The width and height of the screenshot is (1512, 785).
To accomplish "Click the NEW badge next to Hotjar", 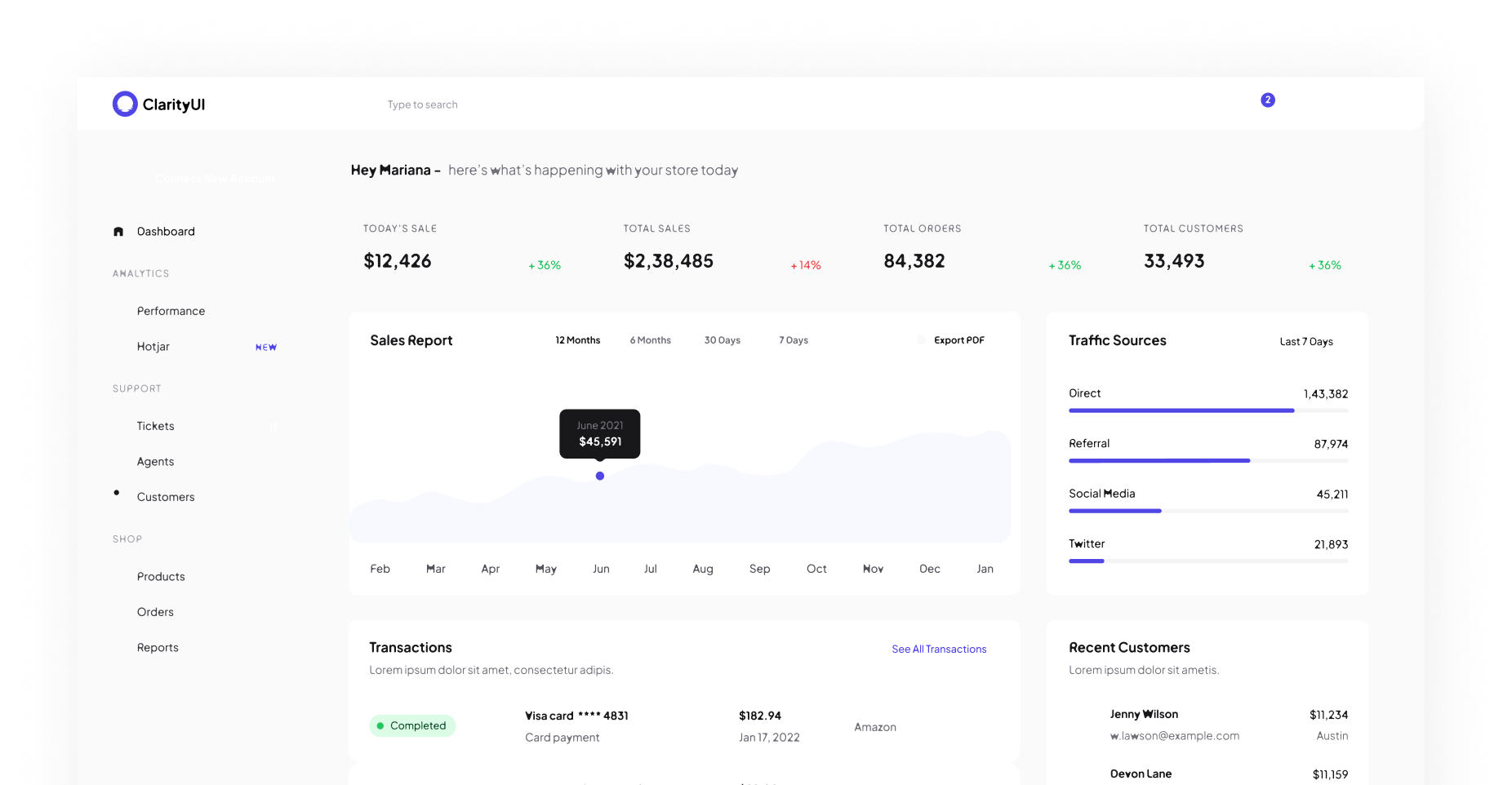I will (x=265, y=348).
